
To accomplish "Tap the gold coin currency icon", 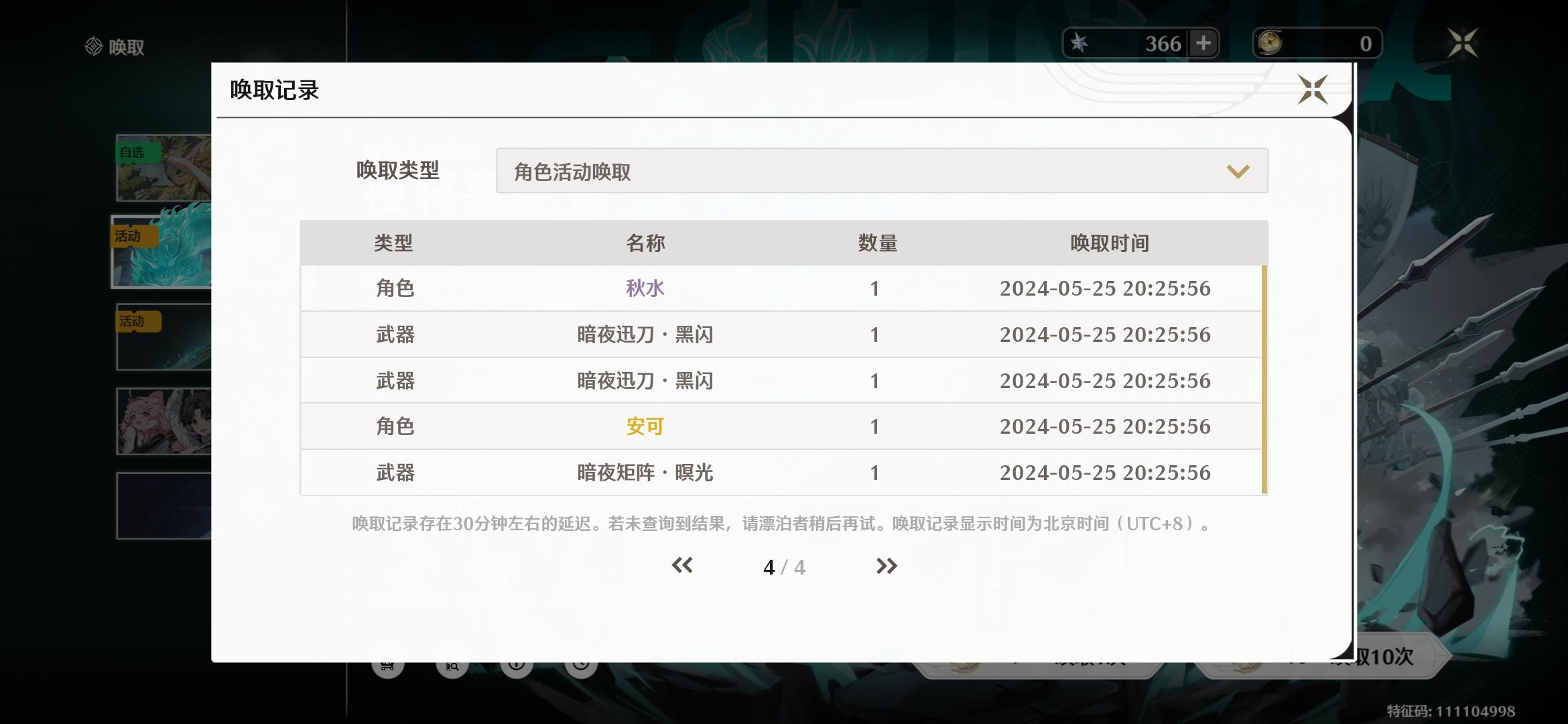I will point(1269,44).
